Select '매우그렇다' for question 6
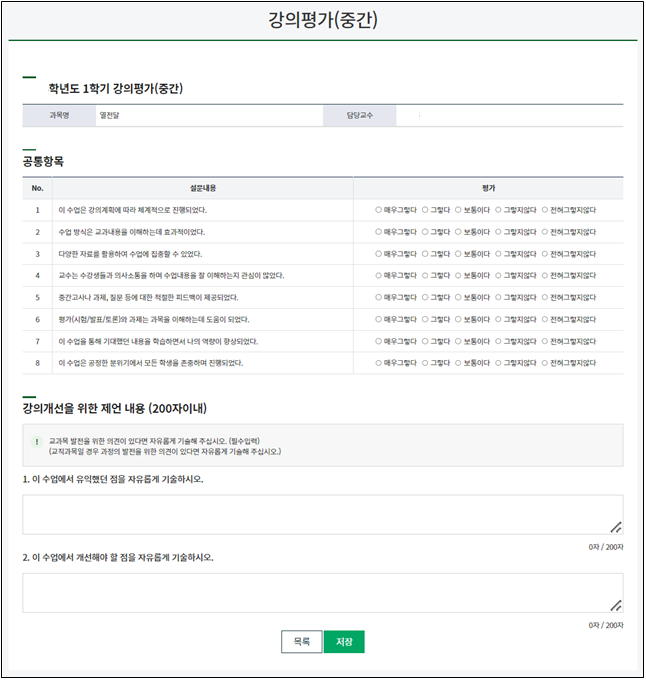 379,319
